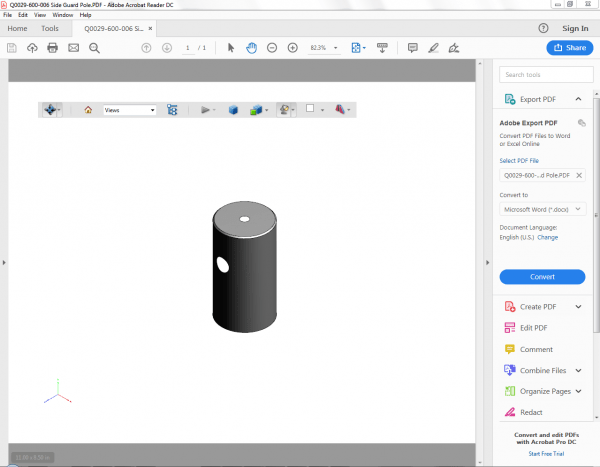The width and height of the screenshot is (600, 467).
Task: Click the page number field
Action: pos(188,48)
